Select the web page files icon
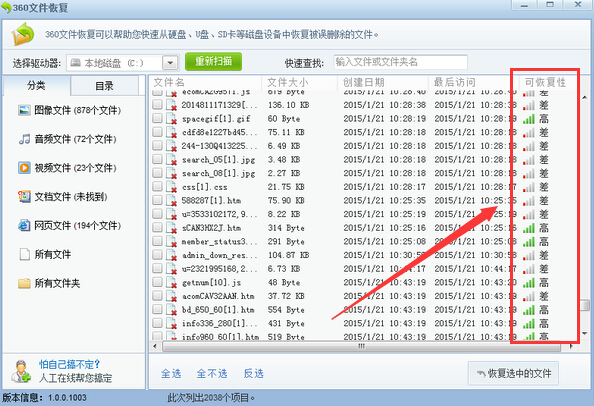The image size is (594, 406). [24, 225]
